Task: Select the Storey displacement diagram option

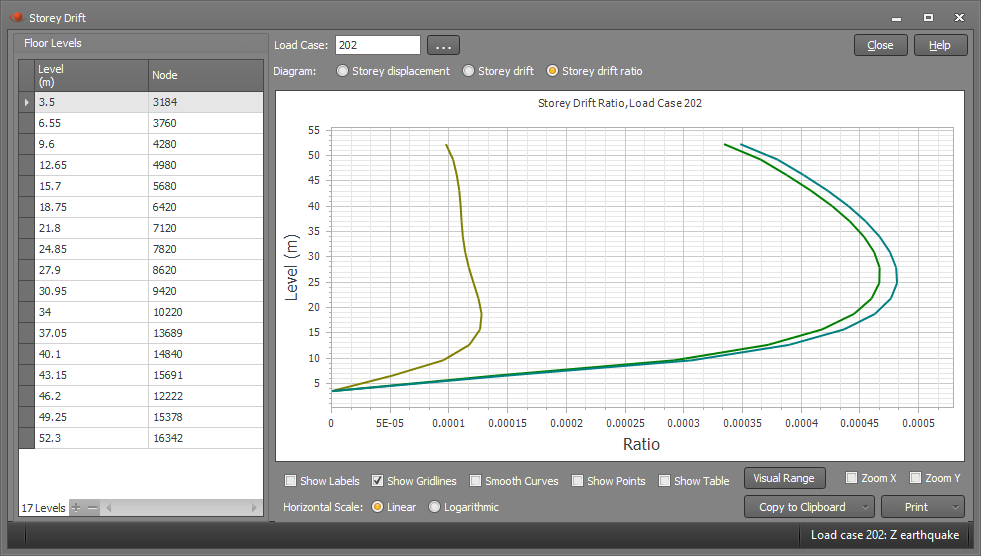Action: (342, 71)
